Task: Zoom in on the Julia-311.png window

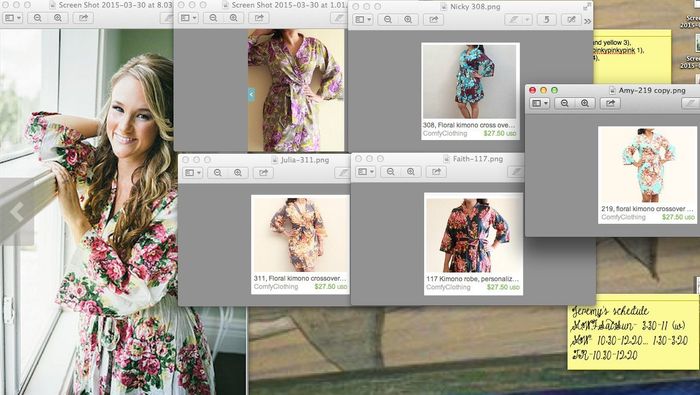Action: coord(238,172)
